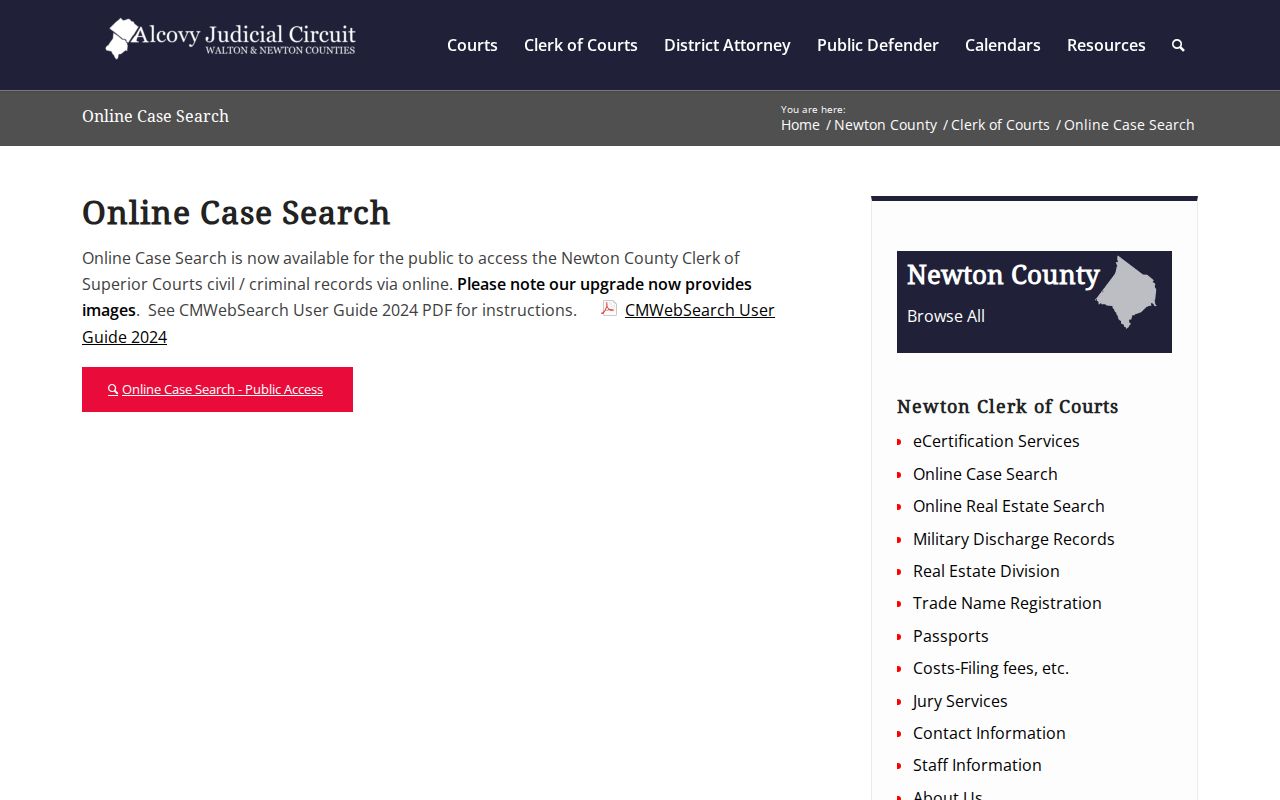Go to Home in the breadcrumb

pos(800,125)
